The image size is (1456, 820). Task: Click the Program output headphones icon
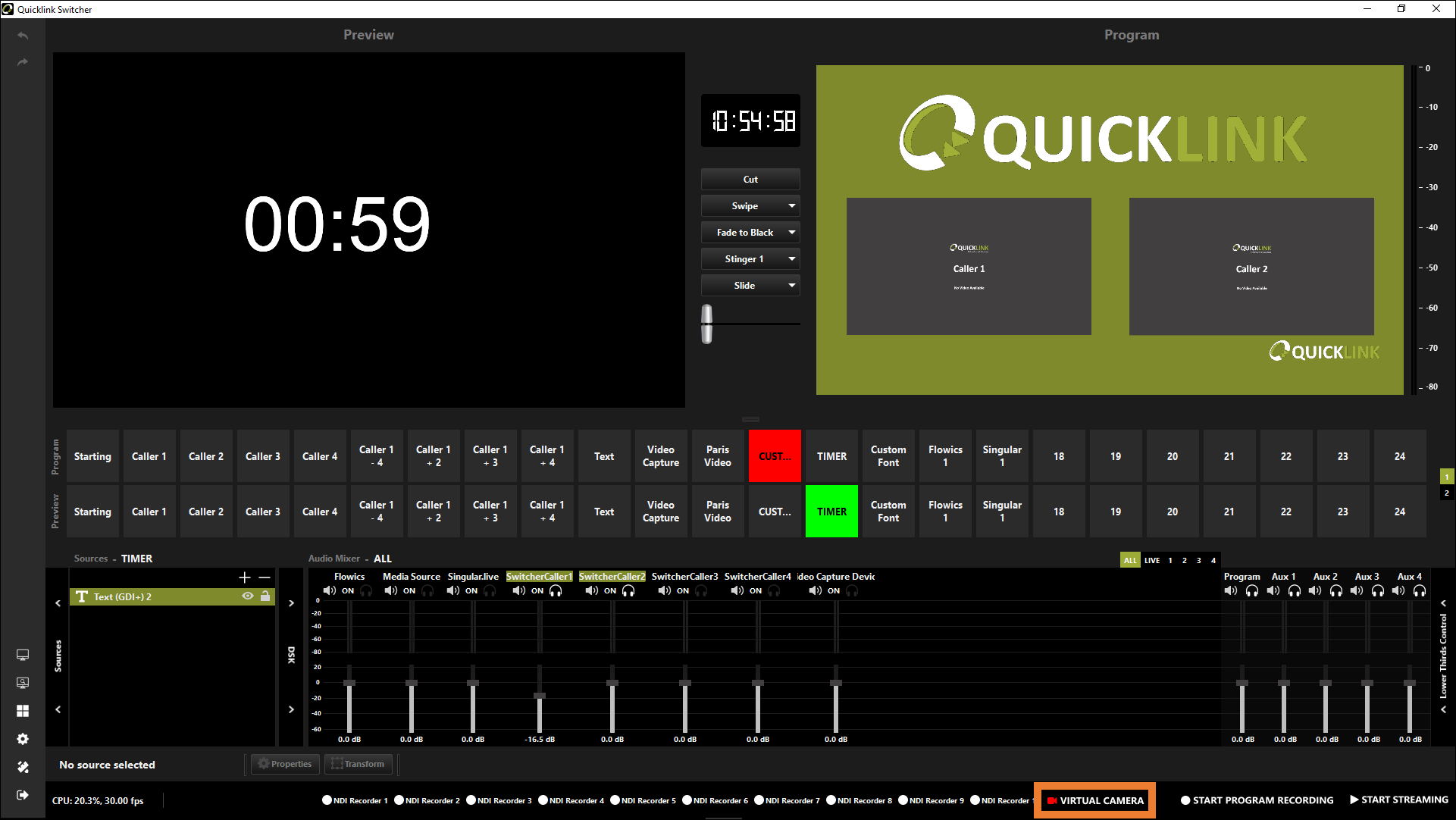click(x=1252, y=590)
